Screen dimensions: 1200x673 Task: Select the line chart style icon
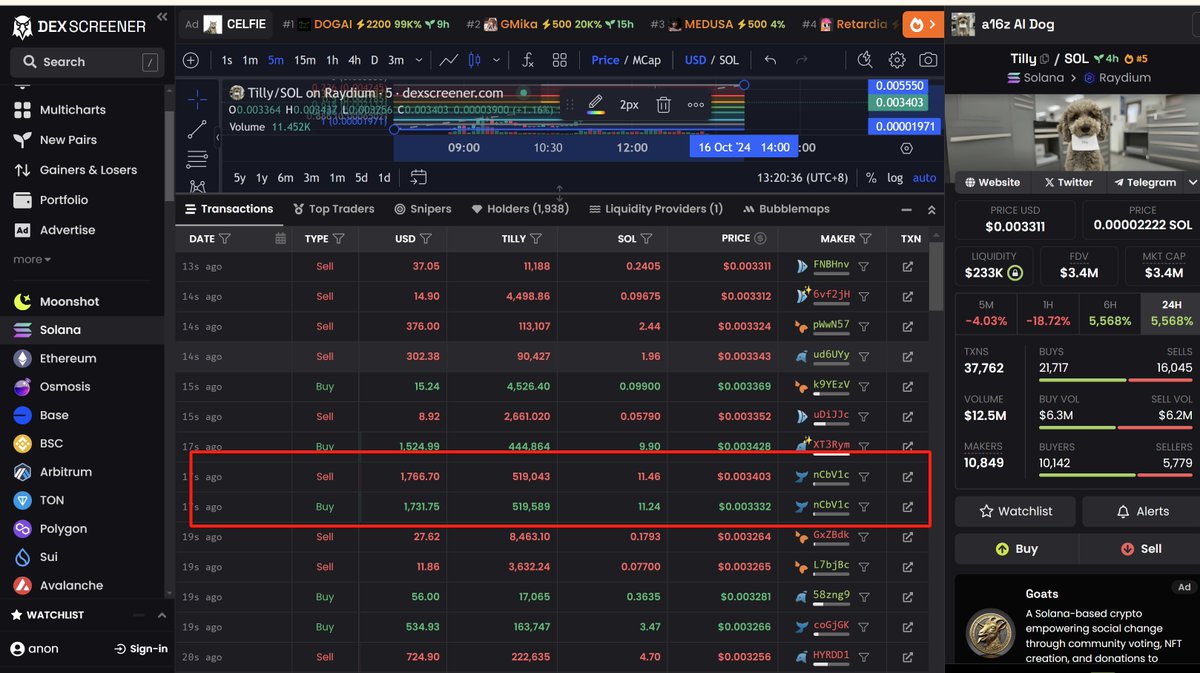pos(449,60)
